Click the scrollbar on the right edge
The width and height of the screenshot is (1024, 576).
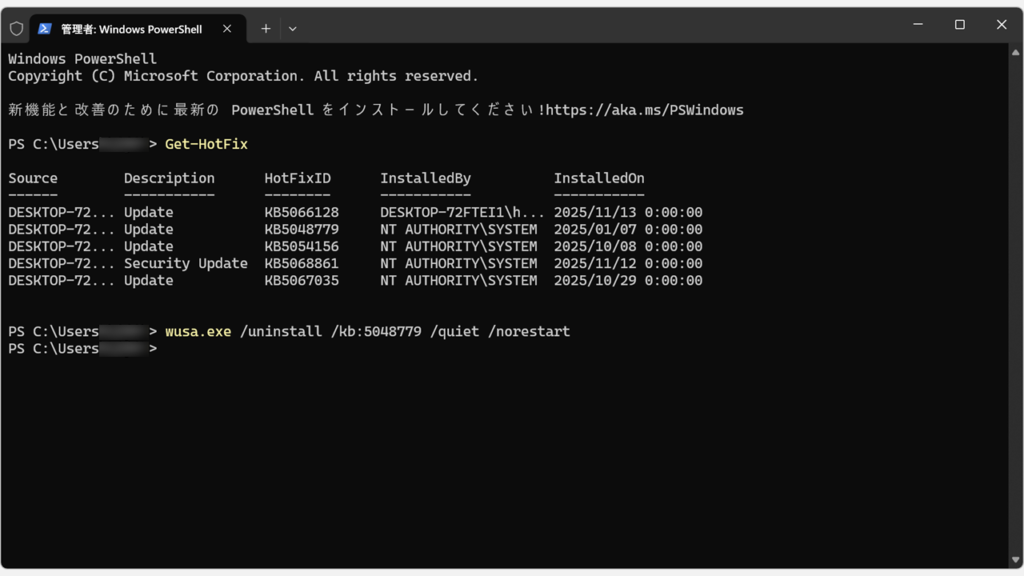point(1016,300)
